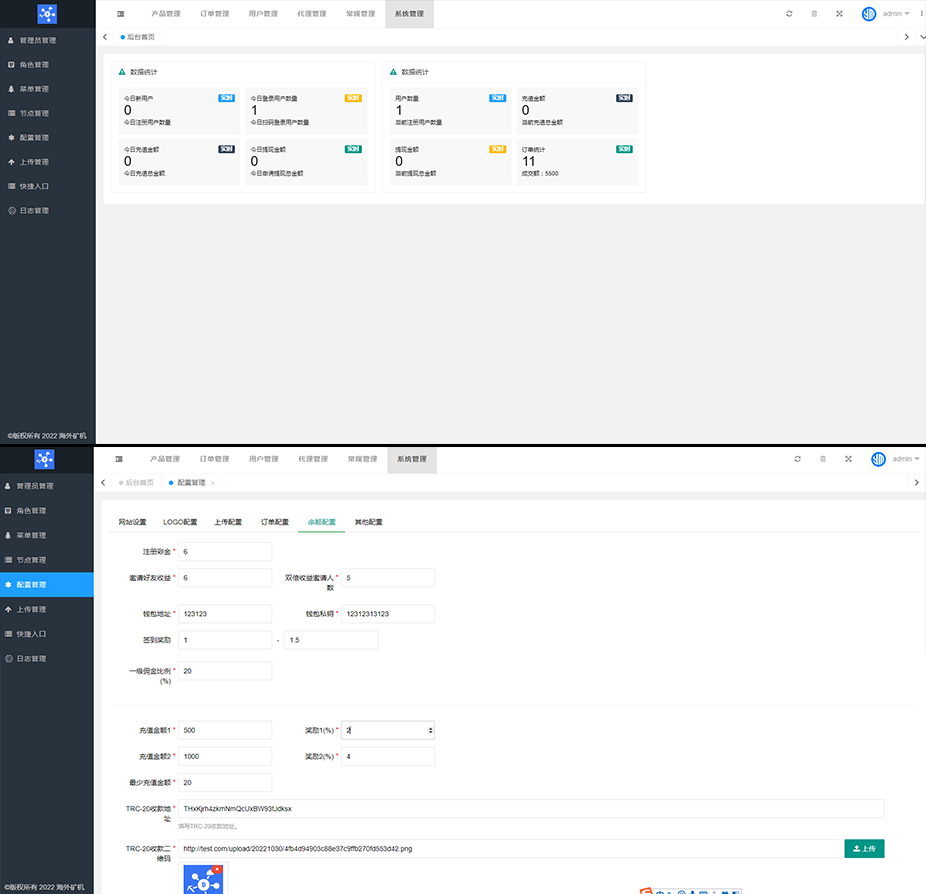Switch to the 其他配置 tab
The width and height of the screenshot is (926, 894).
coord(368,522)
